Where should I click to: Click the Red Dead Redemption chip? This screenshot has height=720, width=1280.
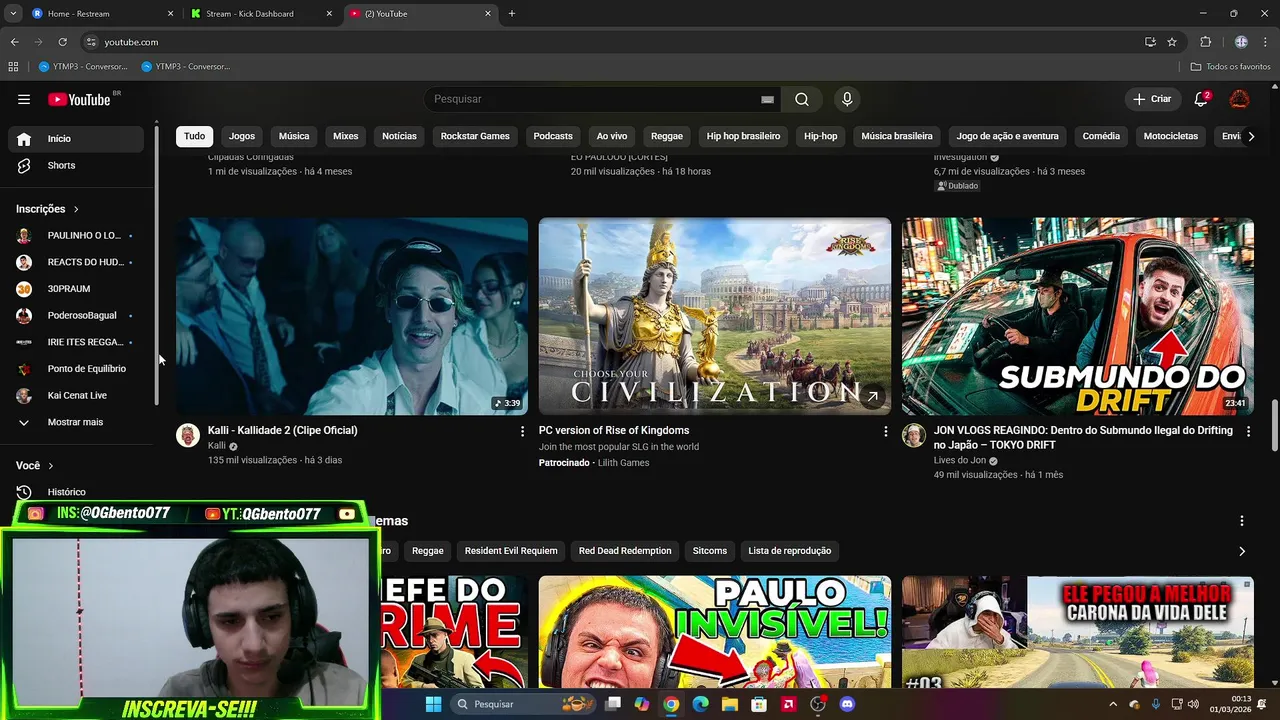coord(625,551)
